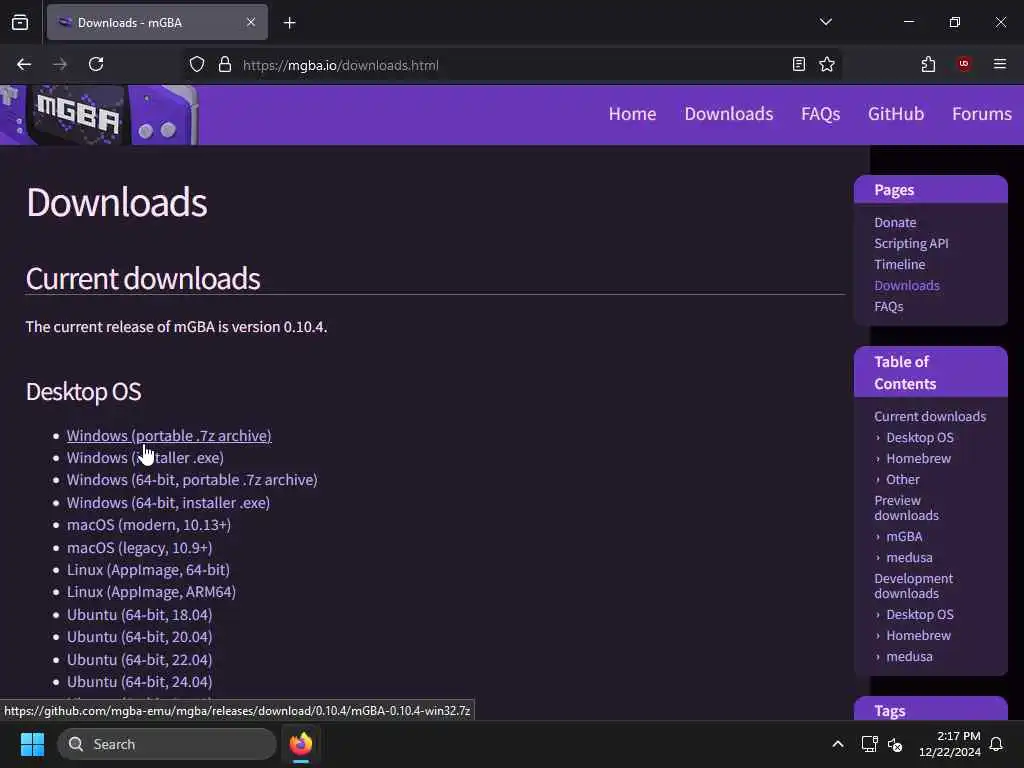Open Downloads in Pages sidebar

tap(906, 285)
